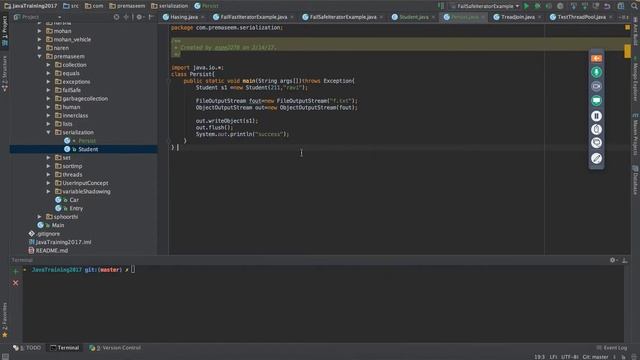This screenshot has height=360, width=640.
Task: Click the Collapse All icon in Project panel
Action: click(x=126, y=17)
